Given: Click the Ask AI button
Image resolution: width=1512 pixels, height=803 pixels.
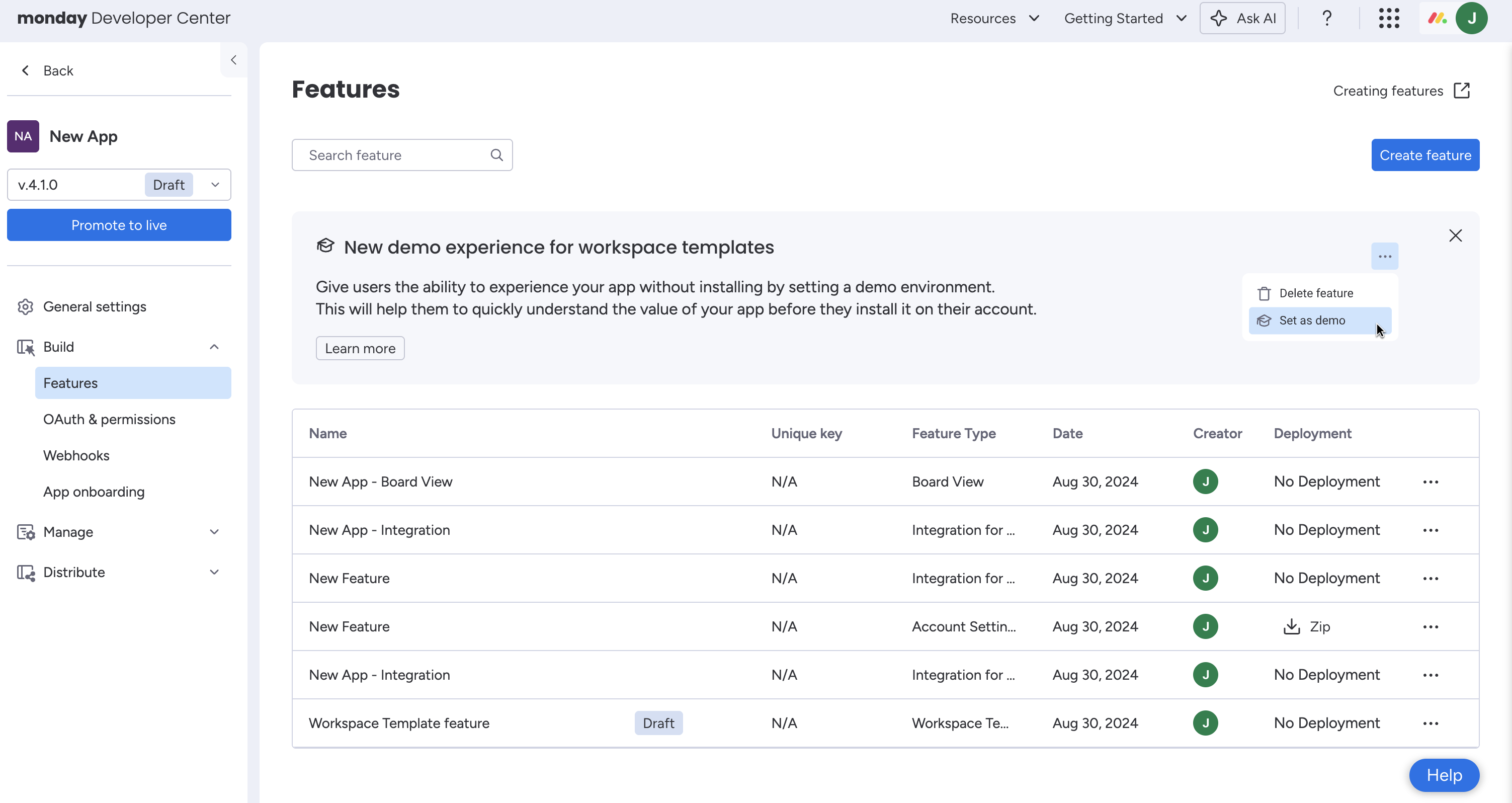Looking at the screenshot, I should pos(1242,18).
